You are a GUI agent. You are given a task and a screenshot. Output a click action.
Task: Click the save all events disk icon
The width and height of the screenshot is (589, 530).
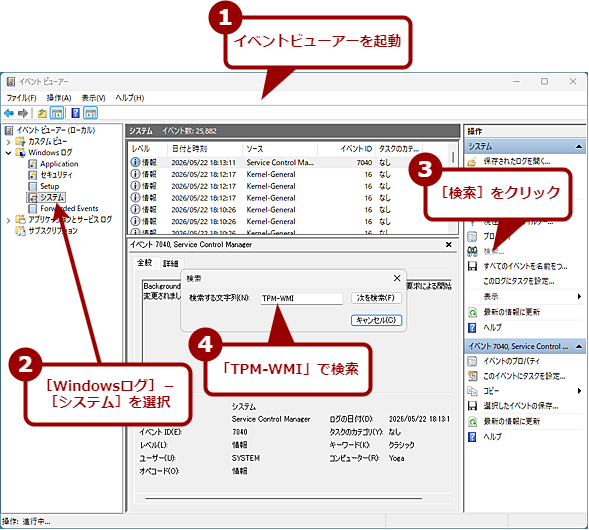click(472, 266)
